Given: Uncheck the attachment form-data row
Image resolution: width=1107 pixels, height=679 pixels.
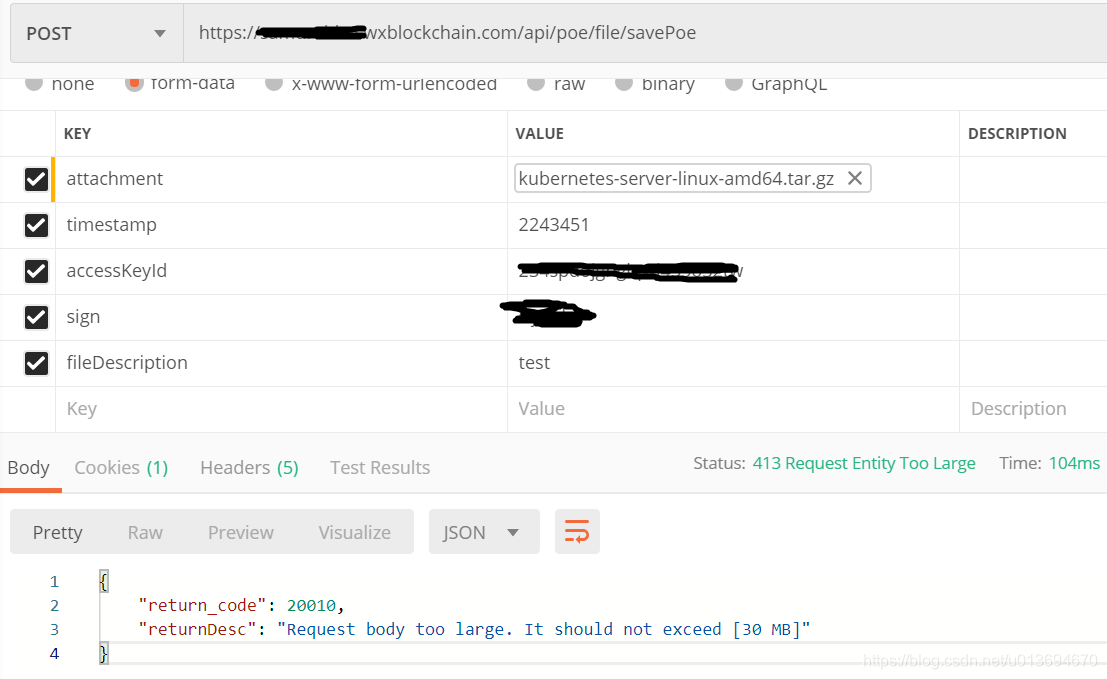Looking at the screenshot, I should (37, 178).
